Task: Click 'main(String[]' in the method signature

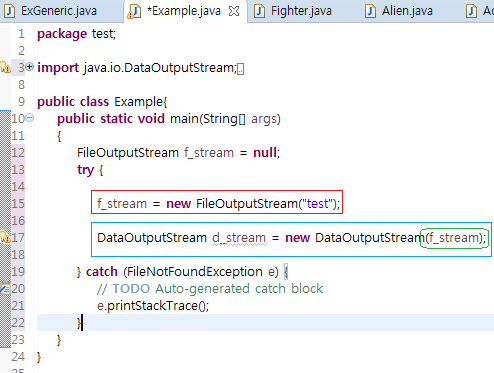Action: pyautogui.click(x=208, y=119)
